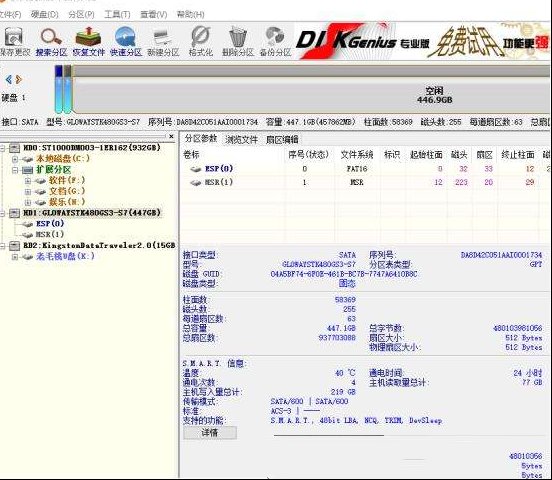552x480 pixels.
Task: Go to previous disk with left arrow
Action: pyautogui.click(x=9, y=79)
